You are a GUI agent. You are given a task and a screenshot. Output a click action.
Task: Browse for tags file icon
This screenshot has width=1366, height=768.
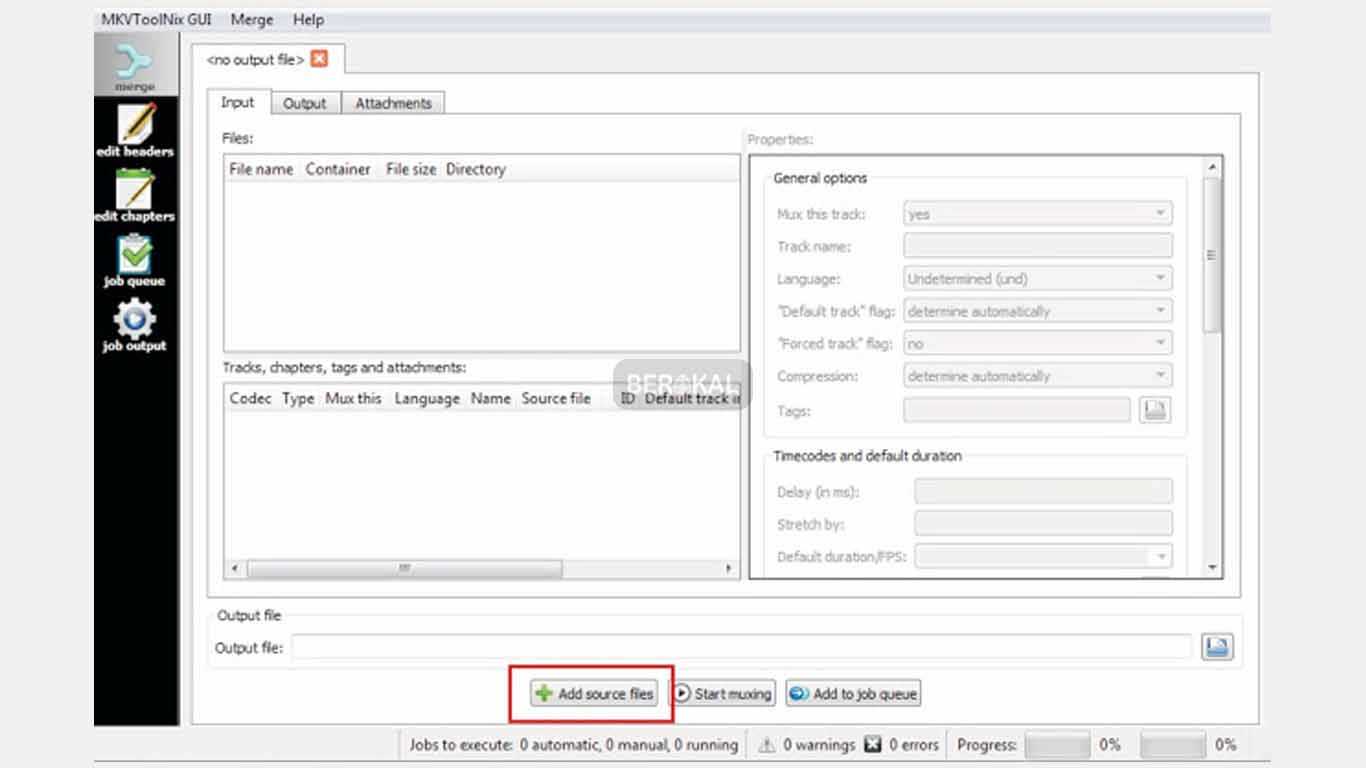click(1155, 410)
